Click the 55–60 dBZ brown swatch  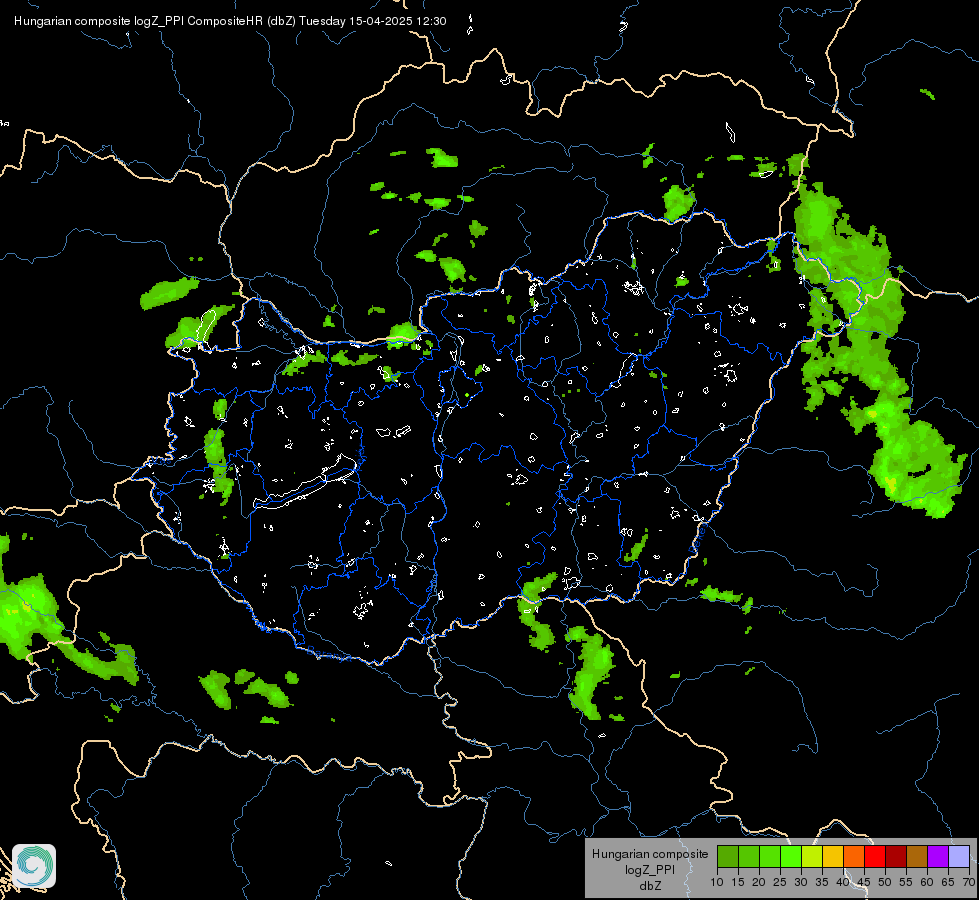pos(917,856)
